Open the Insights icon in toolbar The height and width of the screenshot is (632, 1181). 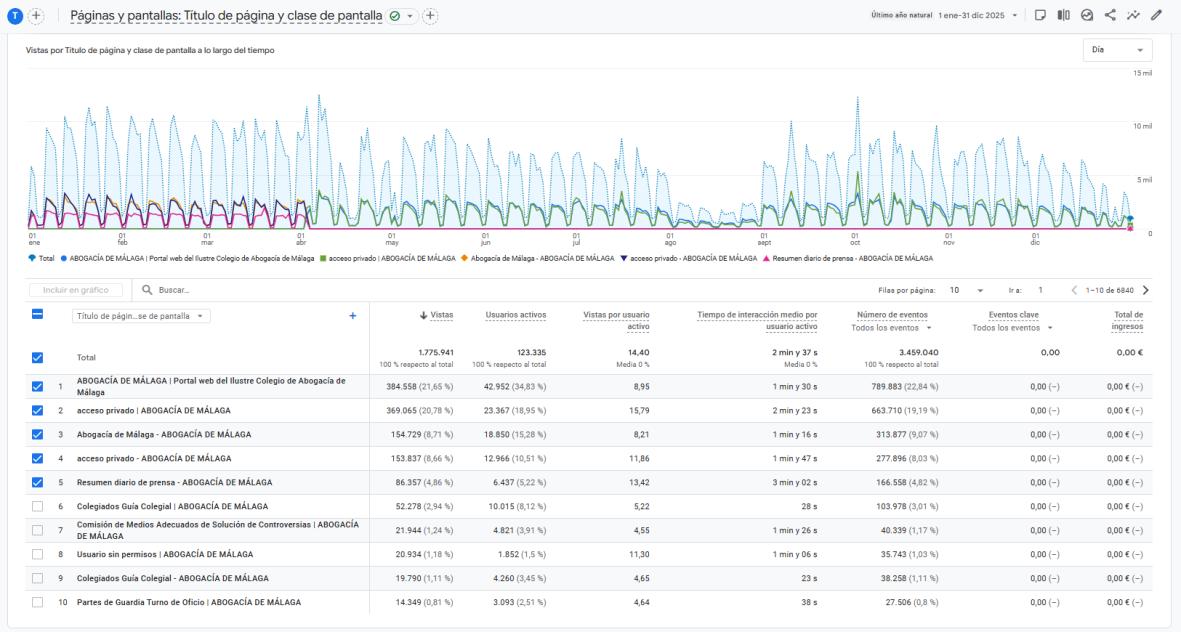[x=1087, y=16]
